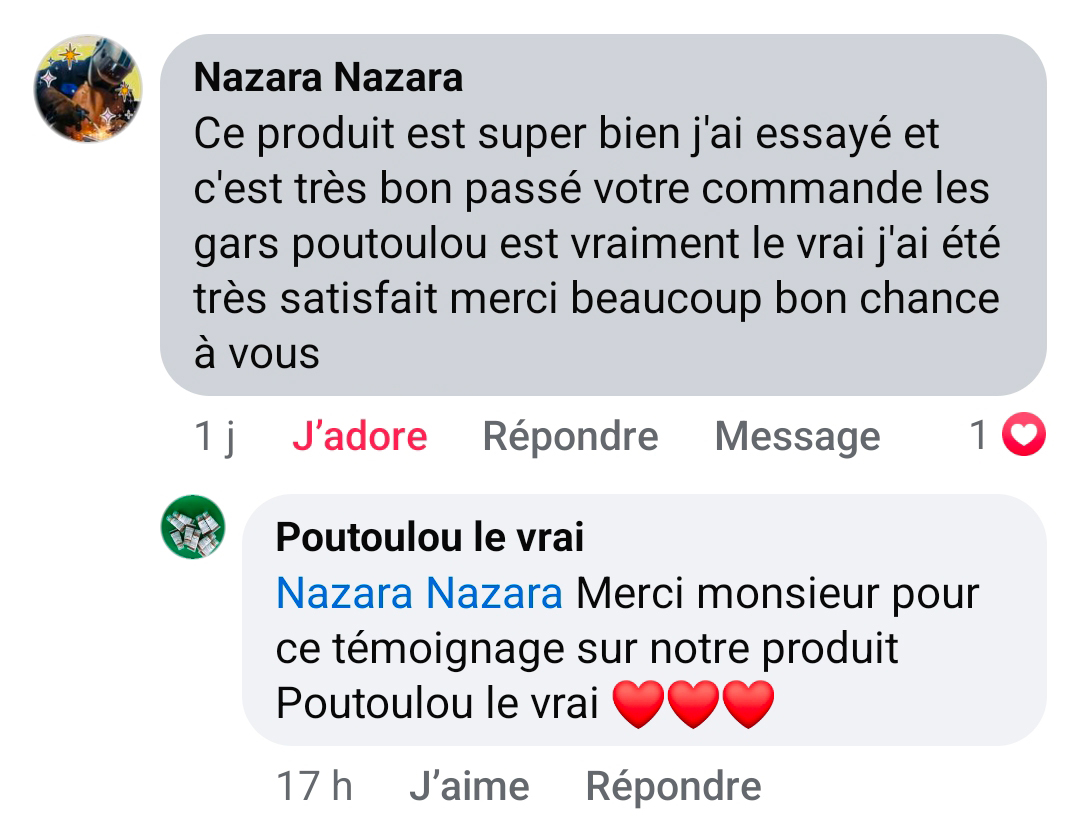Image resolution: width=1080 pixels, height=835 pixels.
Task: Toggle the J'adore reaction on Nazara's comment
Action: click(359, 436)
